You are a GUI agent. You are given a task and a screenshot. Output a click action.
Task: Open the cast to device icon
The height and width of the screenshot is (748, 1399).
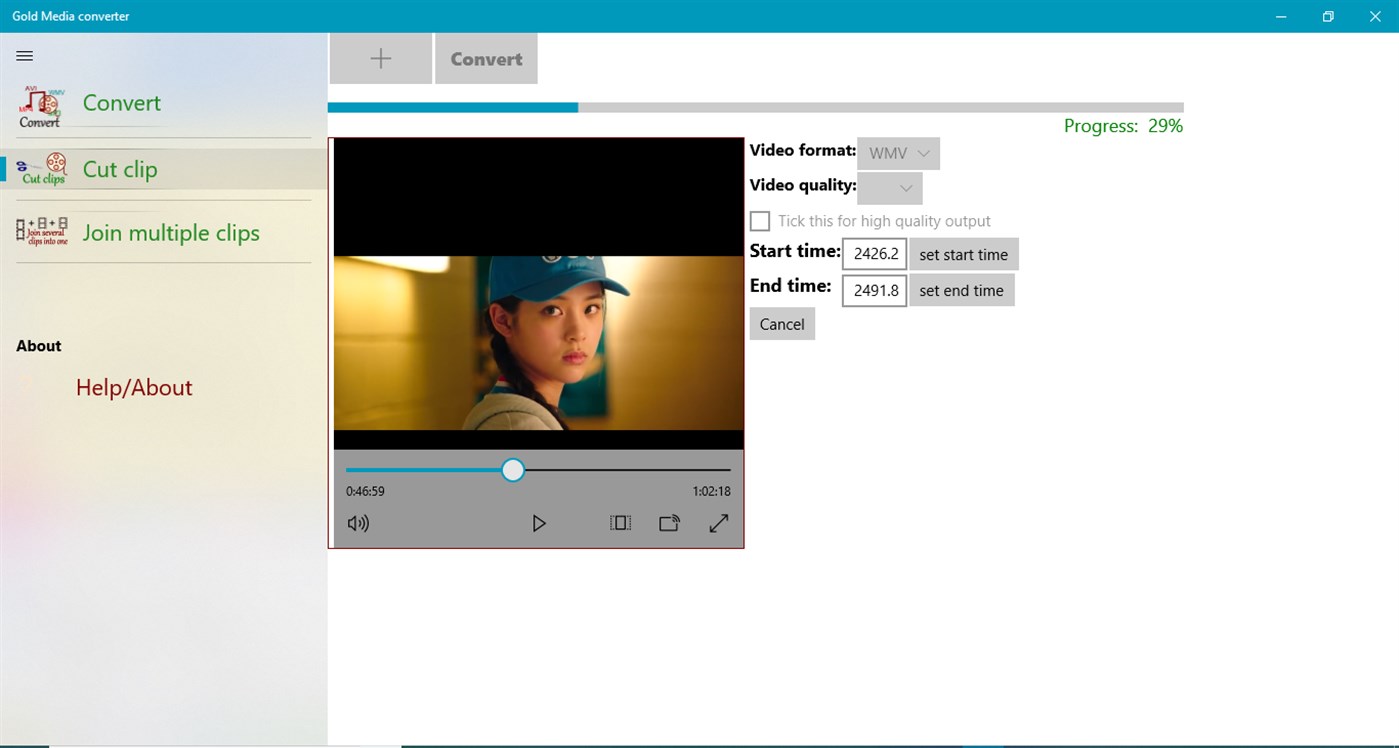(669, 522)
